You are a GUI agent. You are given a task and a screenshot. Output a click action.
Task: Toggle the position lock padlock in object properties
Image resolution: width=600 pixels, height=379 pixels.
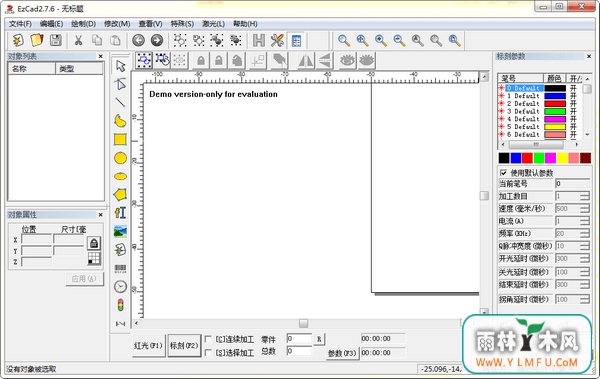coord(94,243)
